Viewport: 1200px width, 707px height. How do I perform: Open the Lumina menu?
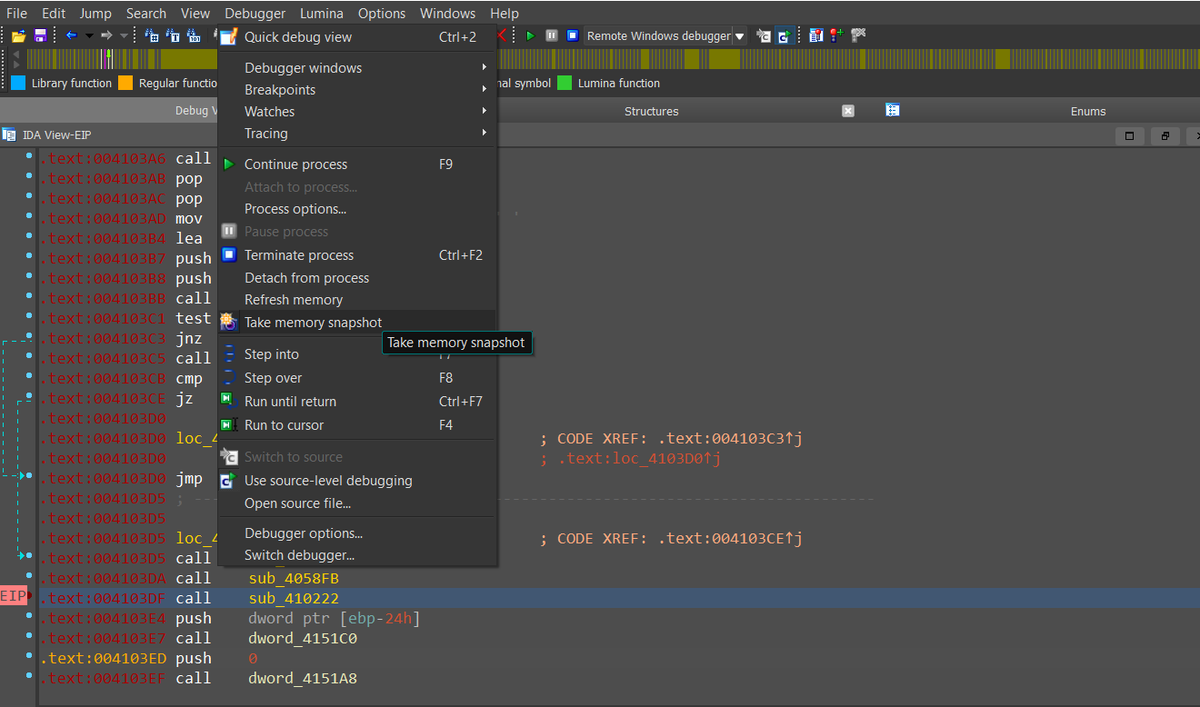pyautogui.click(x=322, y=13)
